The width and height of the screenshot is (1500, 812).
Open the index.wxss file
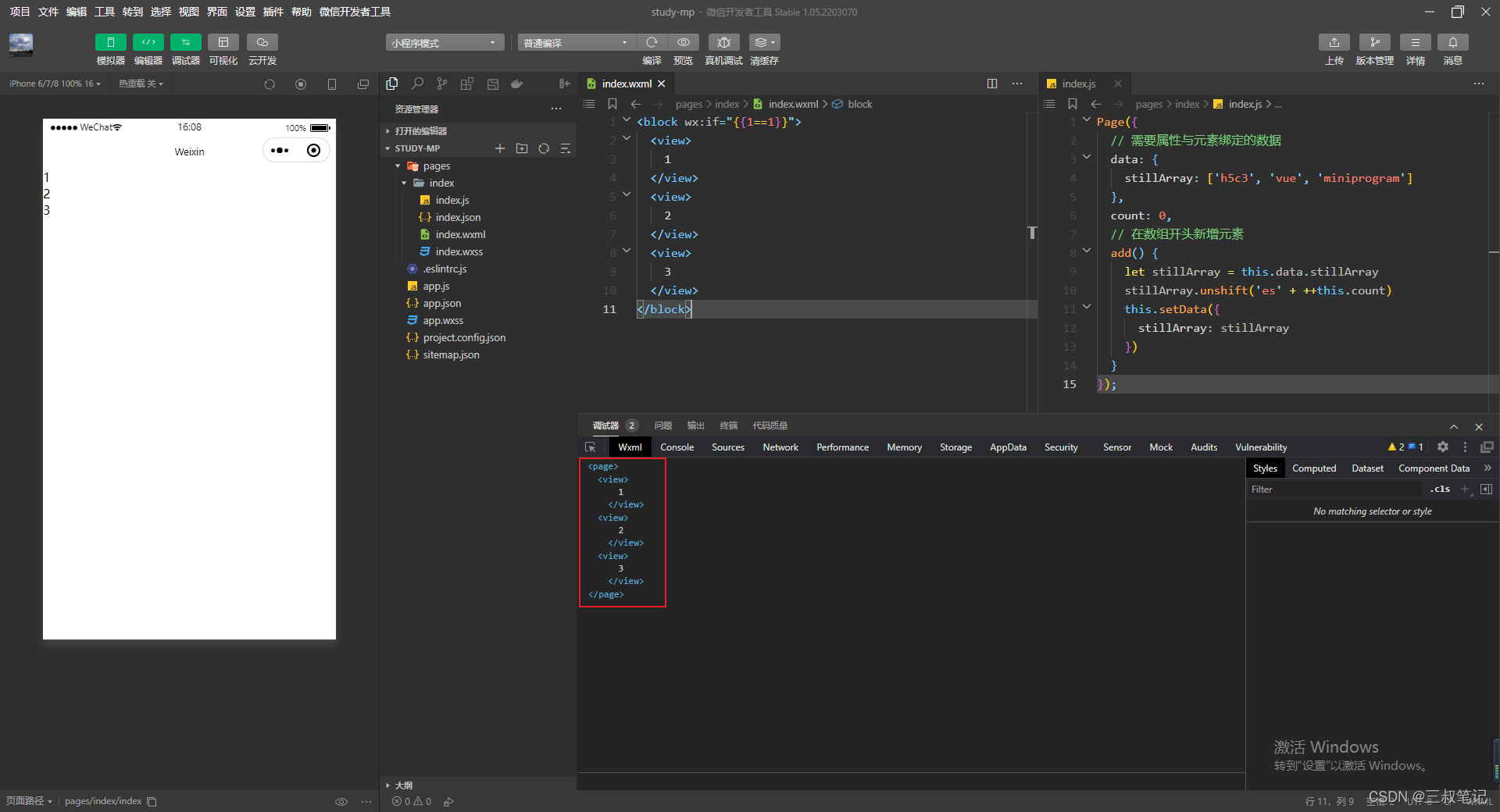[x=459, y=252]
